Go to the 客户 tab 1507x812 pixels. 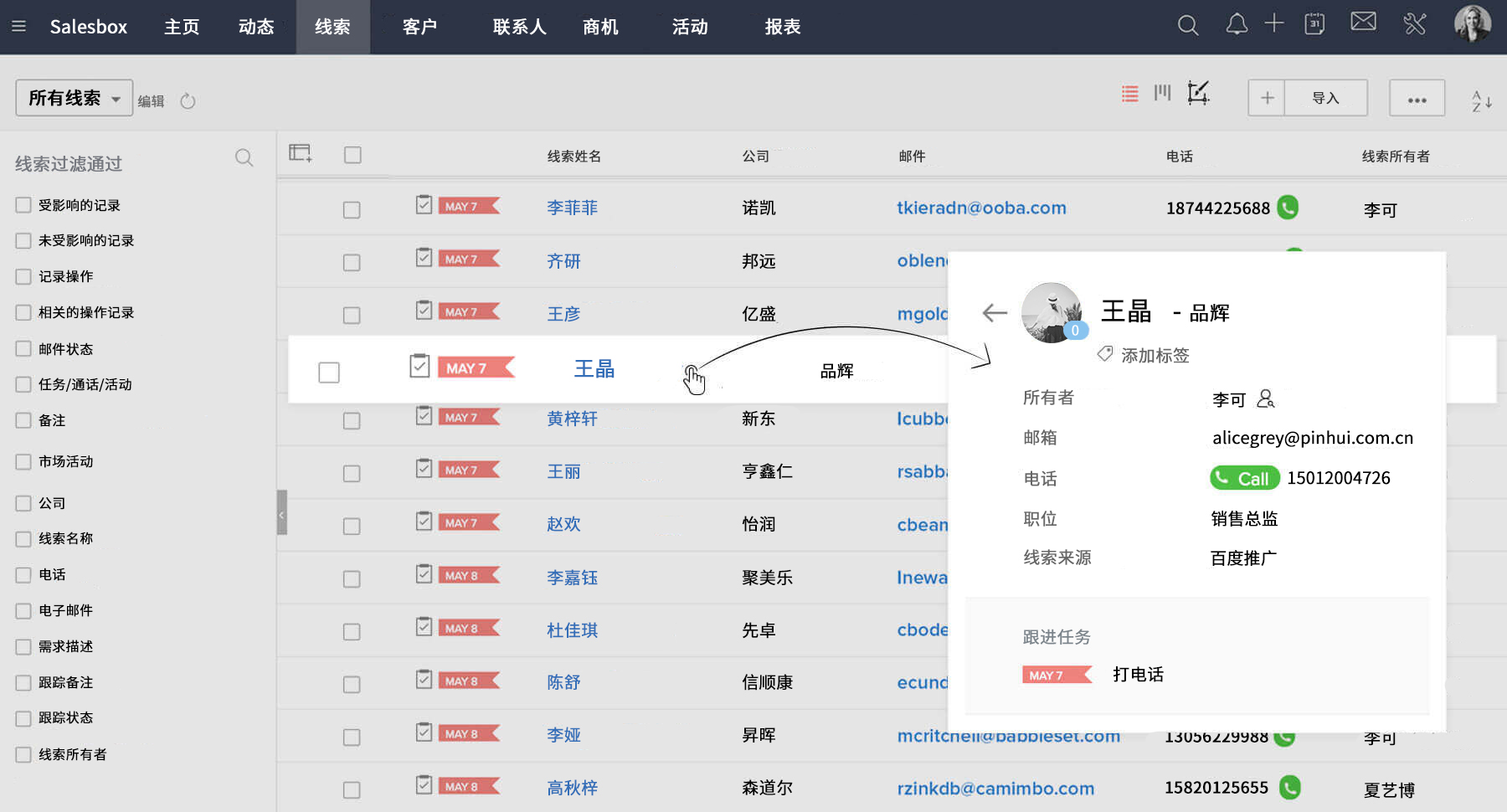(x=419, y=27)
